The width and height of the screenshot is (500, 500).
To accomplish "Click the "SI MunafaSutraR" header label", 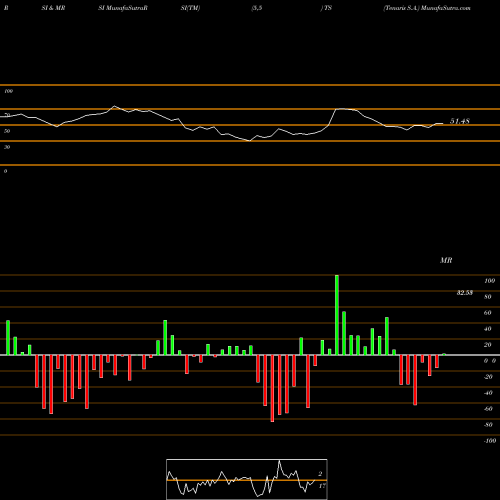I will pos(123,8).
